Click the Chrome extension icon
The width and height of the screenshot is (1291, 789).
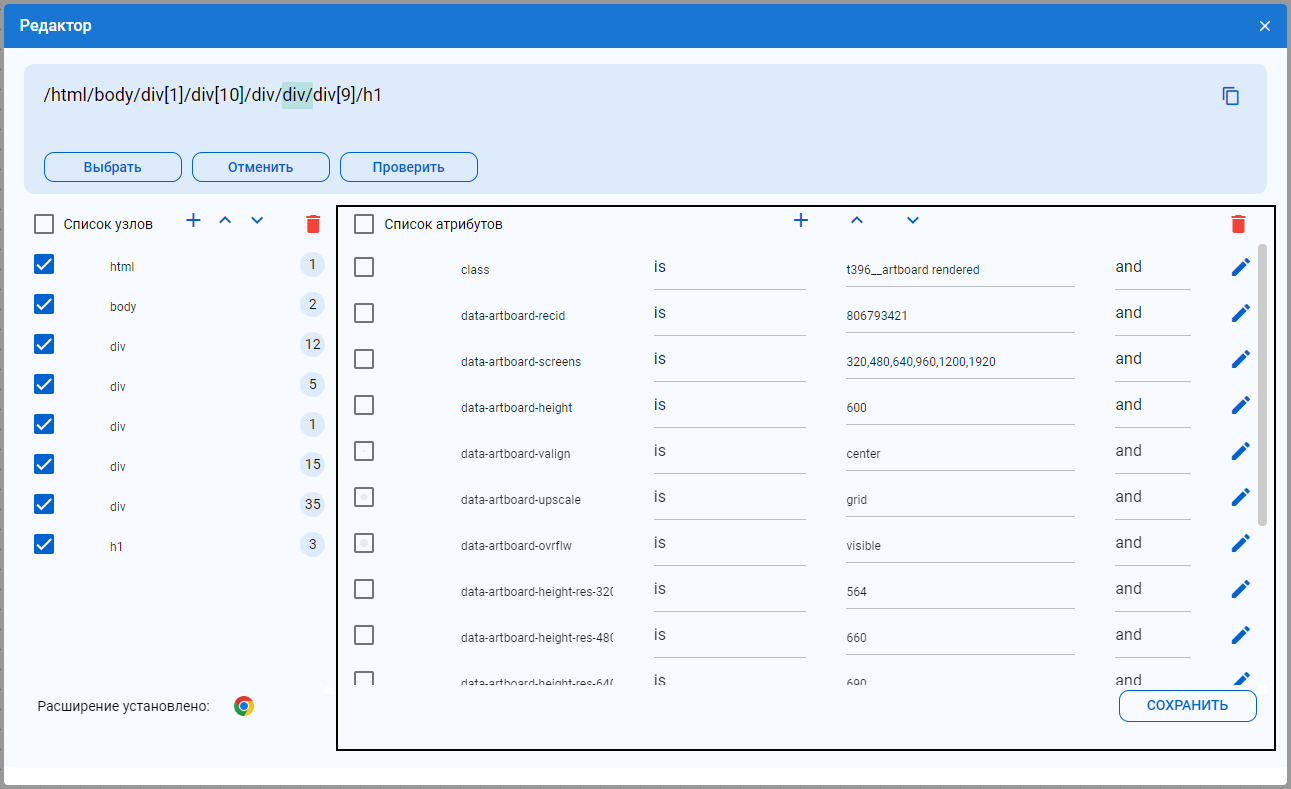(244, 706)
